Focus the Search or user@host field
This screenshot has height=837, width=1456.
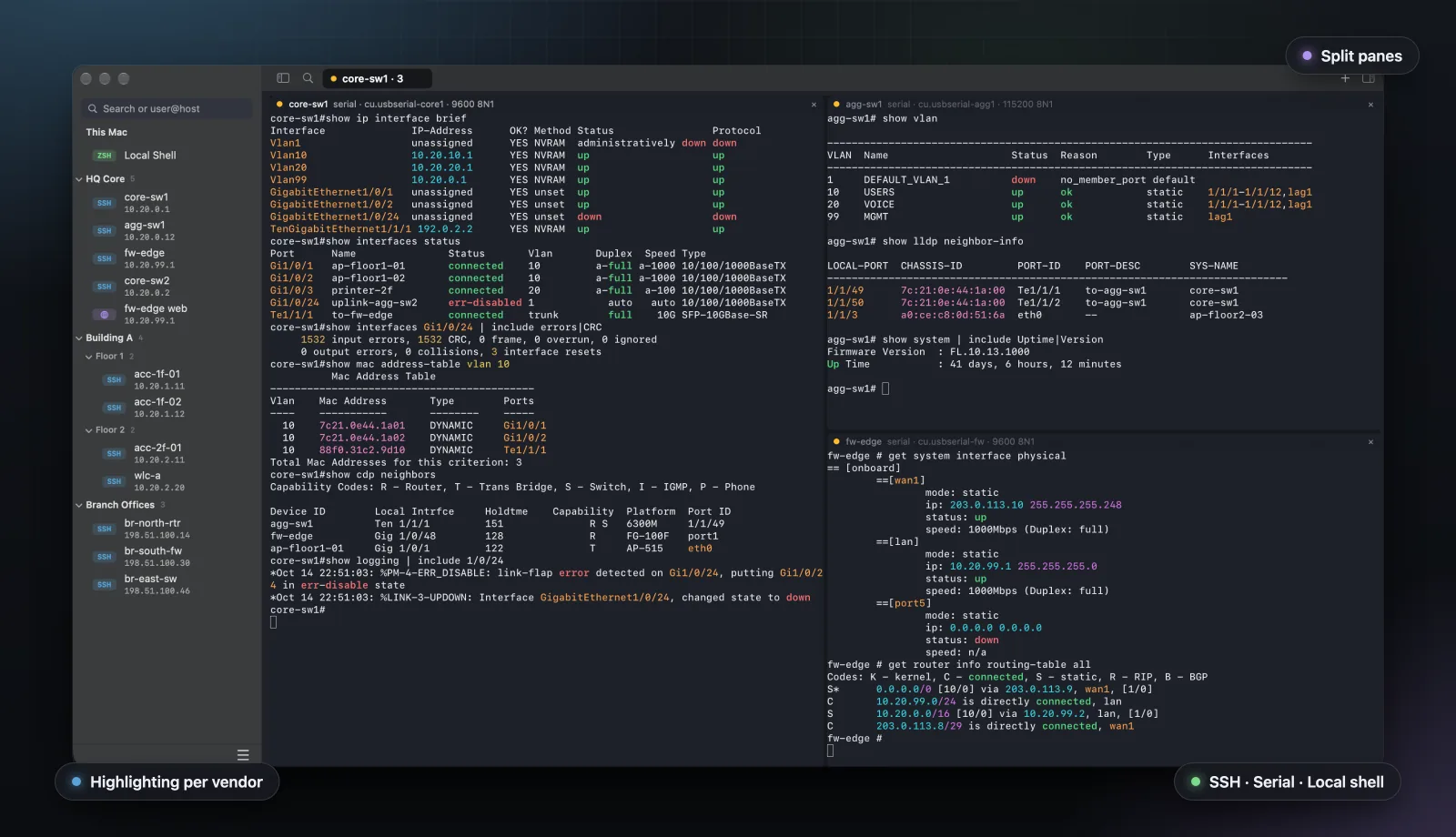point(167,108)
